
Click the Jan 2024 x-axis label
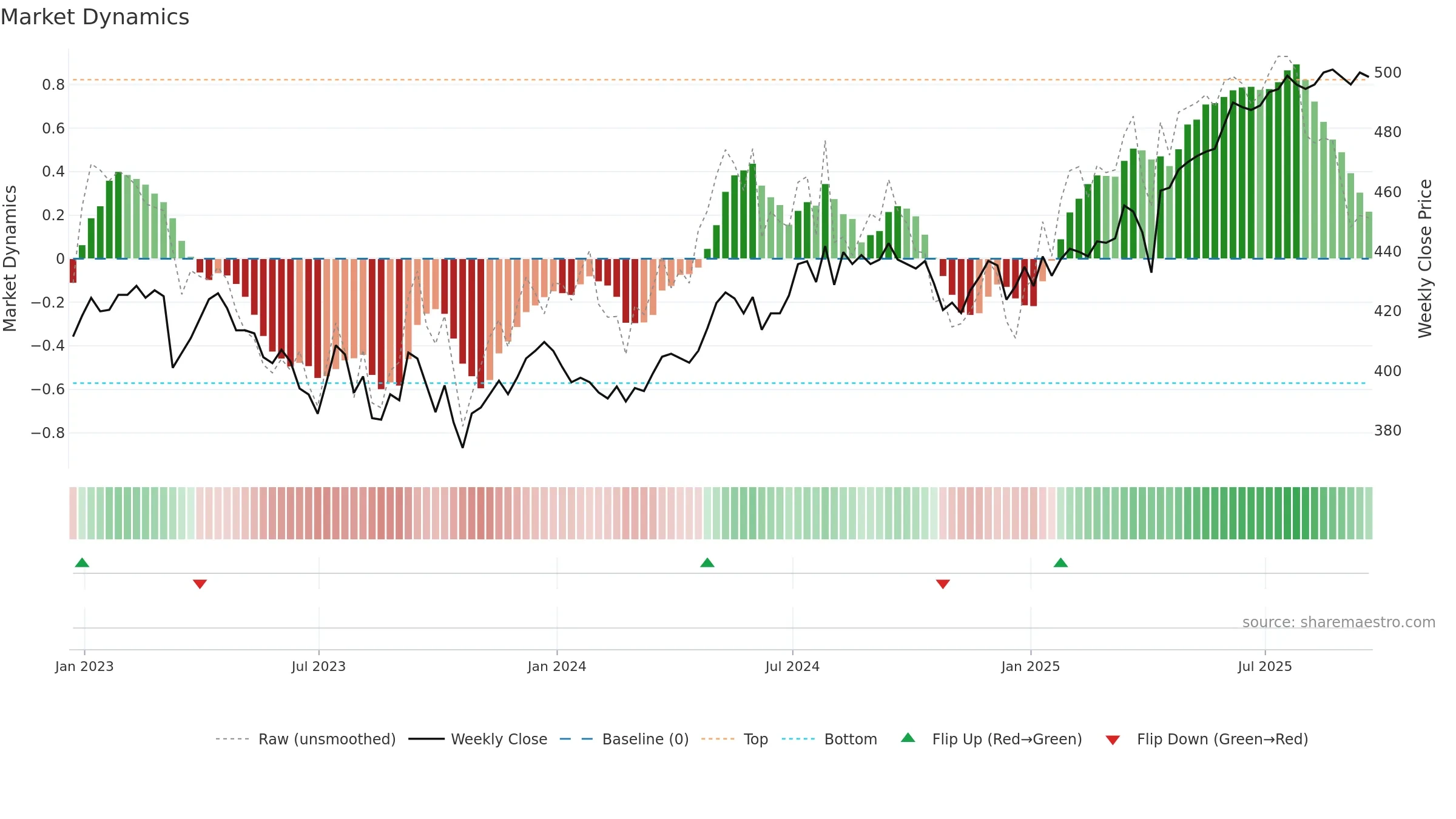click(x=557, y=666)
